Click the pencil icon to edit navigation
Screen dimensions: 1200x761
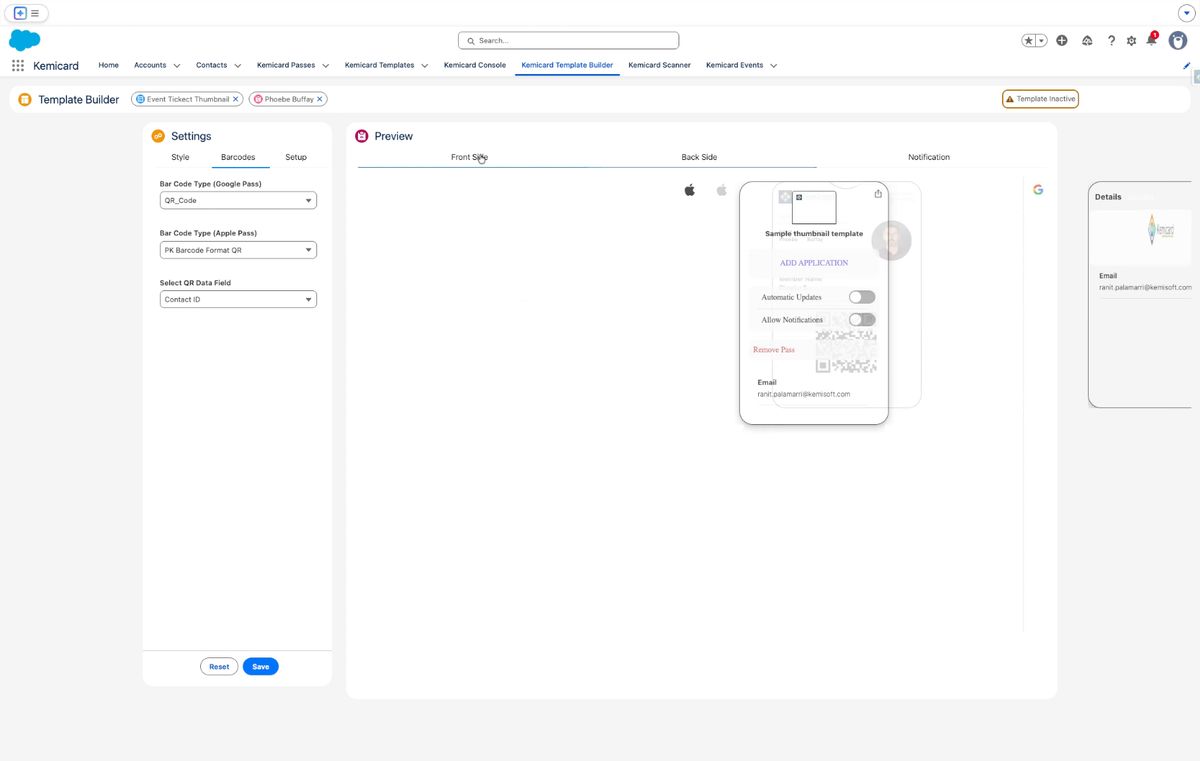pyautogui.click(x=1187, y=65)
